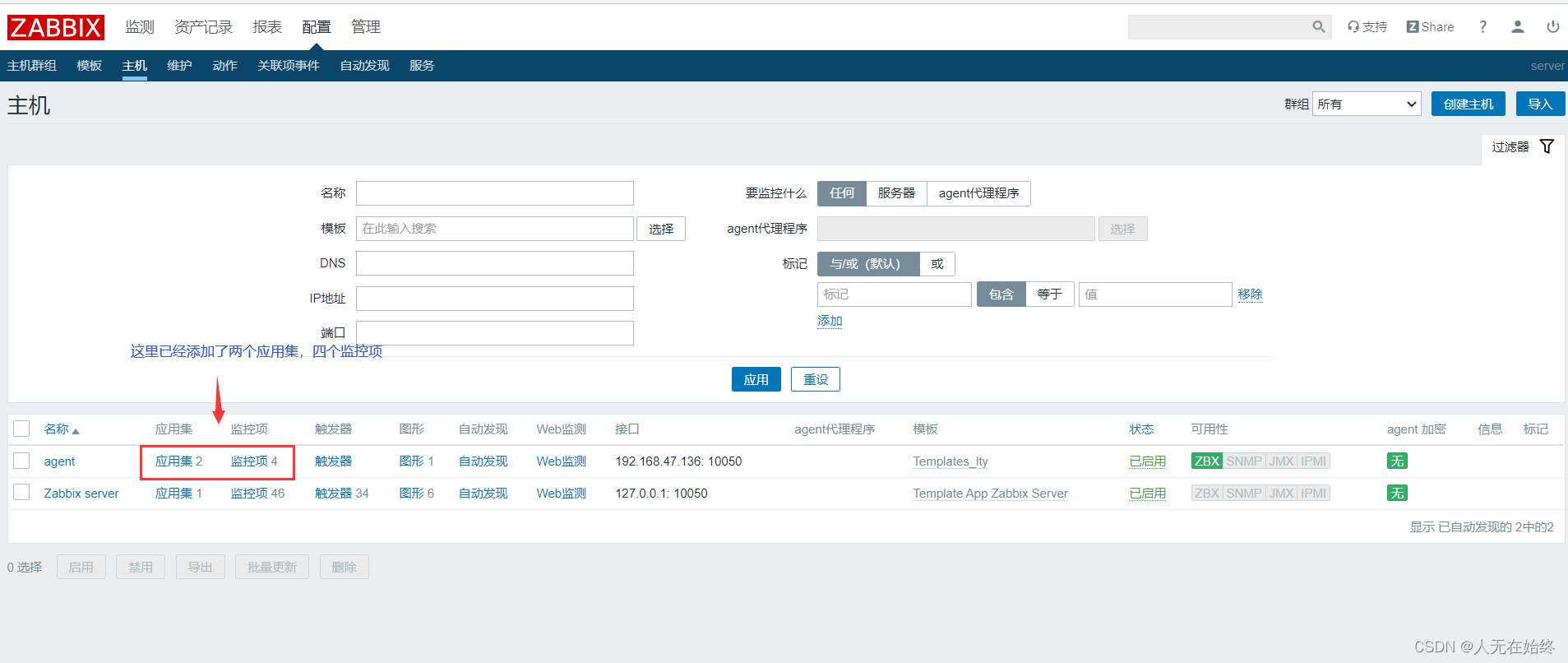Viewport: 1568px width, 663px height.
Task: Open the Zabbix server host link
Action: 81,494
